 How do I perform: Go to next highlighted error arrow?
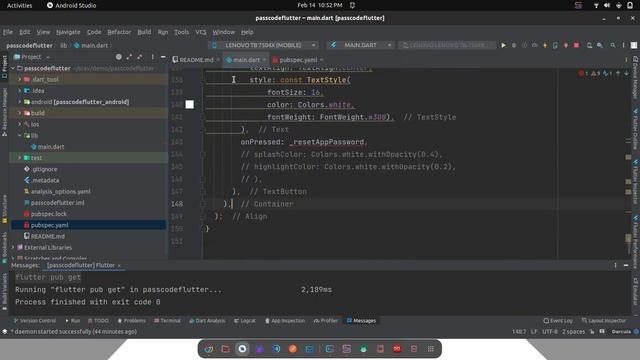tap(626, 73)
